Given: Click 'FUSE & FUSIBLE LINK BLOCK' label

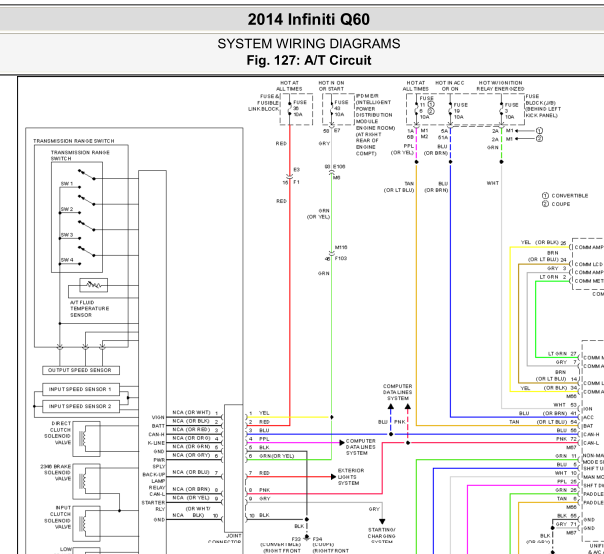Looking at the screenshot, I should coord(264,103).
